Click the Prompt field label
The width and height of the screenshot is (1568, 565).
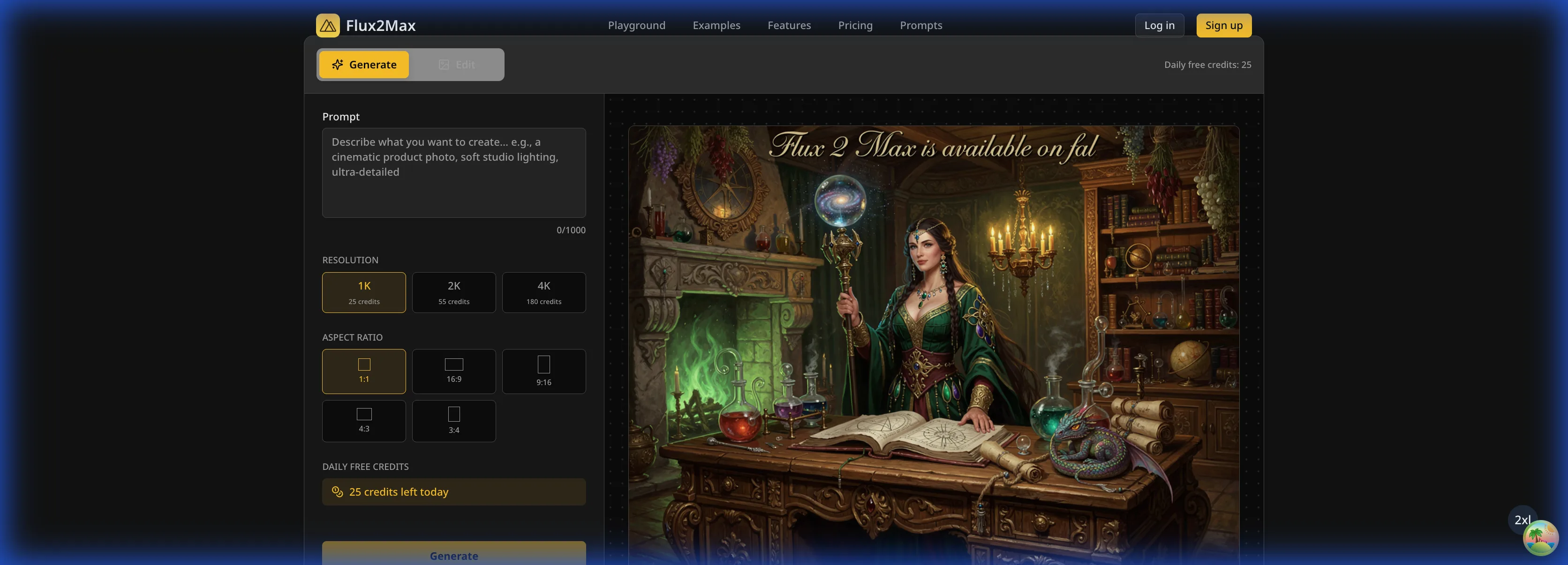(x=341, y=117)
